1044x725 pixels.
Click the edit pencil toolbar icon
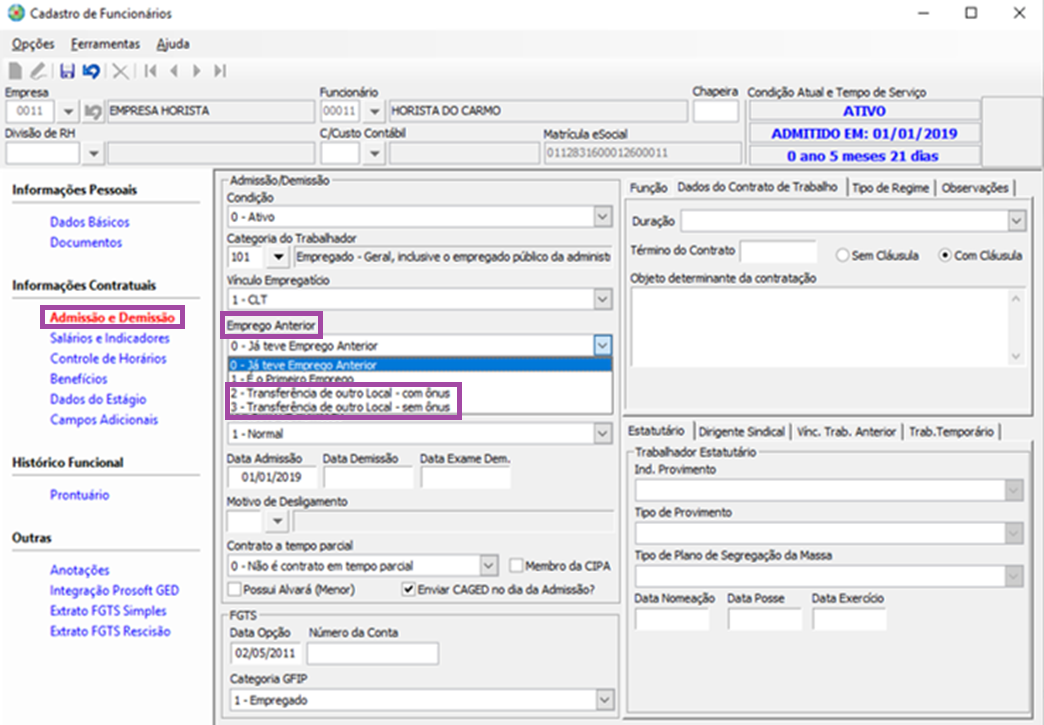click(38, 71)
